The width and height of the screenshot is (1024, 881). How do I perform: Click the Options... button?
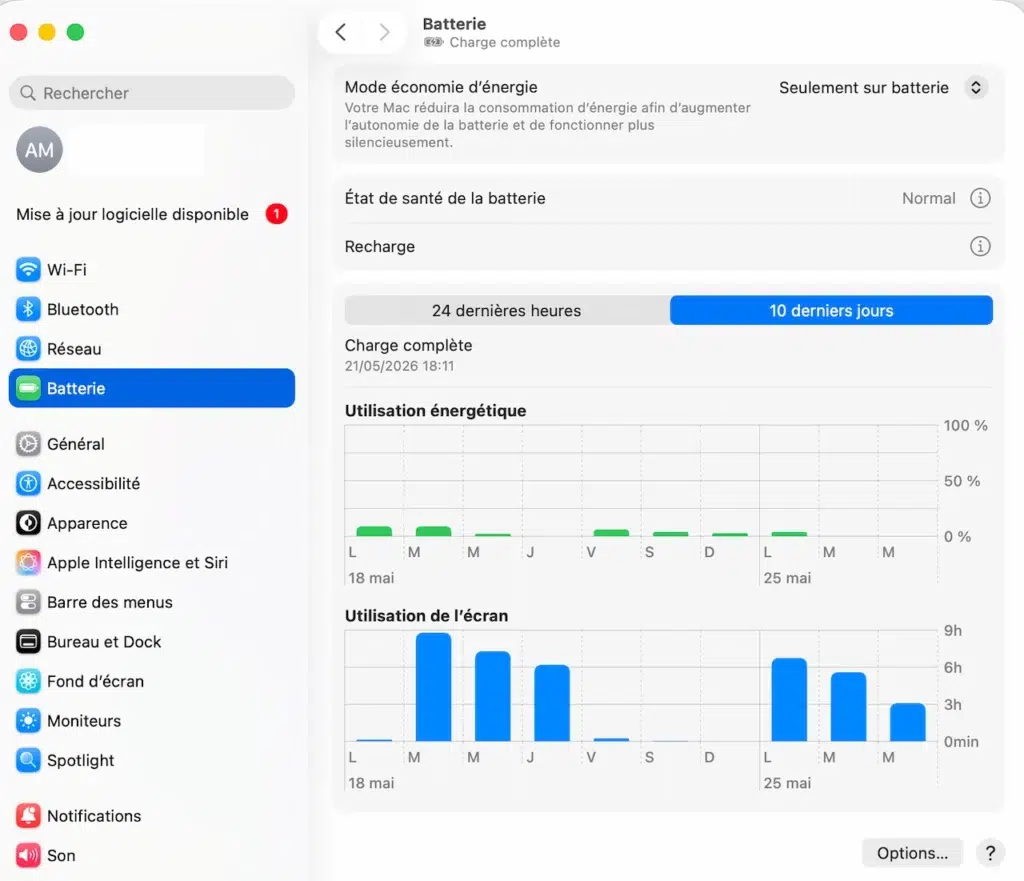tap(912, 853)
